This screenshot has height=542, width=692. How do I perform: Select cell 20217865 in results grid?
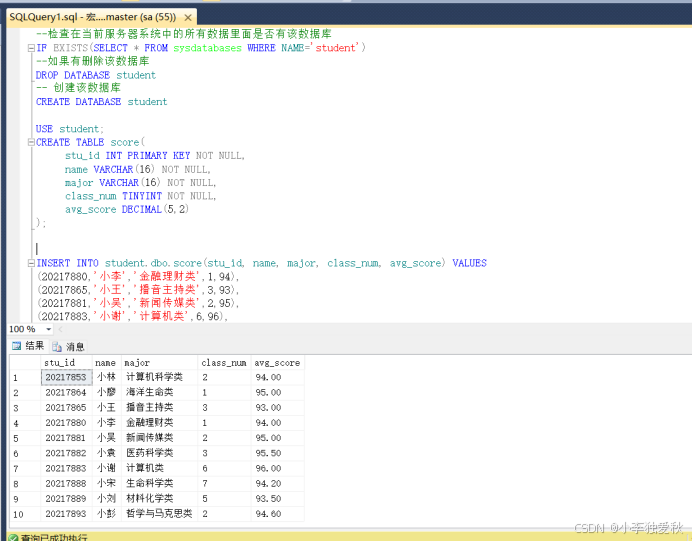point(66,407)
